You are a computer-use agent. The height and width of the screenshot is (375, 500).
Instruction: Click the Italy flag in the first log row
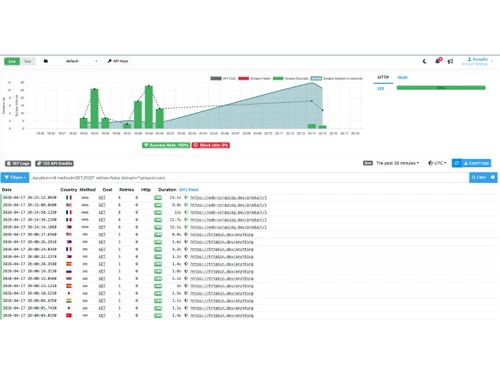click(69, 198)
